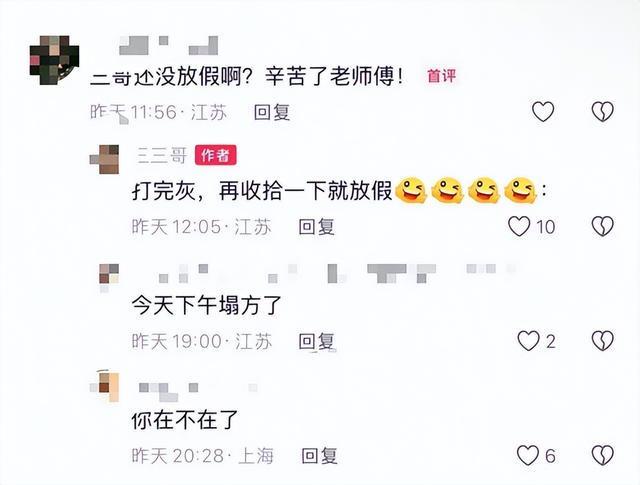The image size is (640, 485).
Task: Dislike the 11:56 comment with the broken heart
Action: click(603, 111)
